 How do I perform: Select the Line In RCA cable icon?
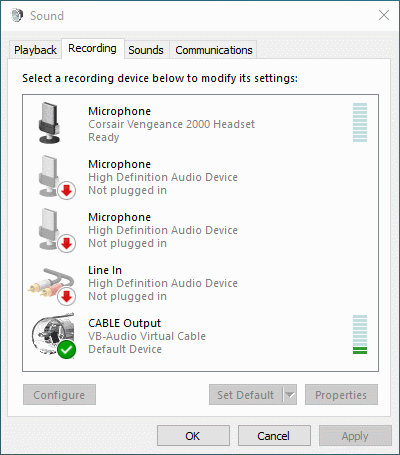tap(51, 282)
